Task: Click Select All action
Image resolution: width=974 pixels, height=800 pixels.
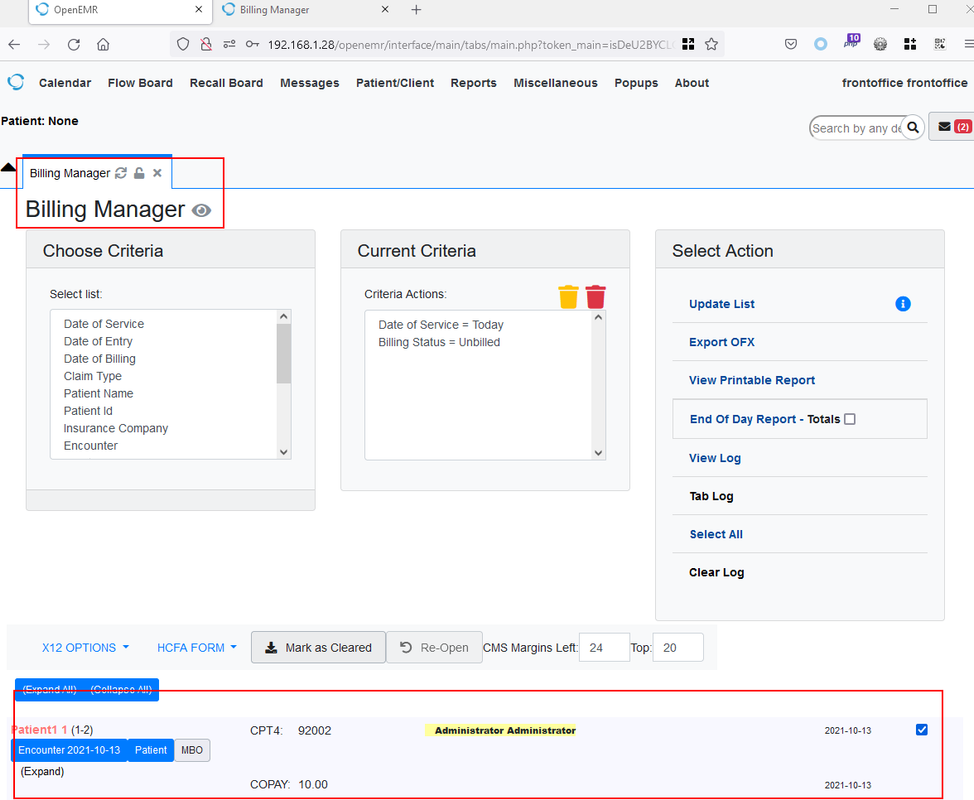Action: [x=716, y=534]
